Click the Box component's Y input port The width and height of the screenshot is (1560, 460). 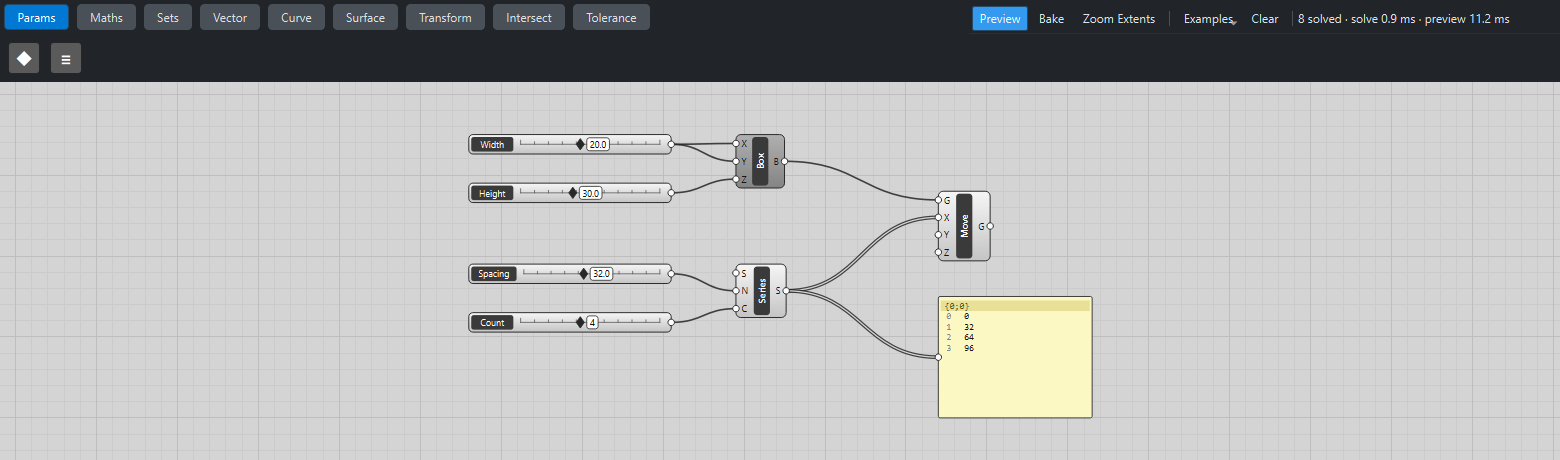[x=736, y=161]
